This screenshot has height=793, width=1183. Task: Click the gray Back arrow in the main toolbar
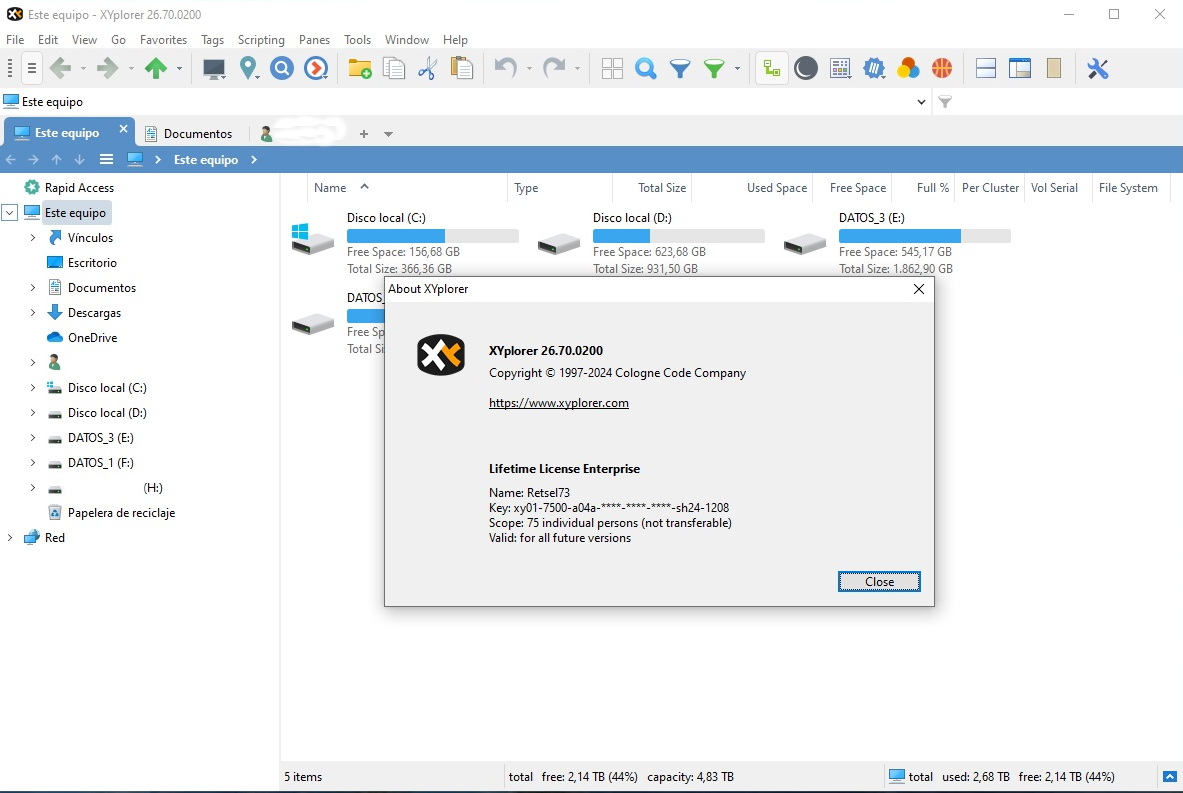click(x=60, y=69)
